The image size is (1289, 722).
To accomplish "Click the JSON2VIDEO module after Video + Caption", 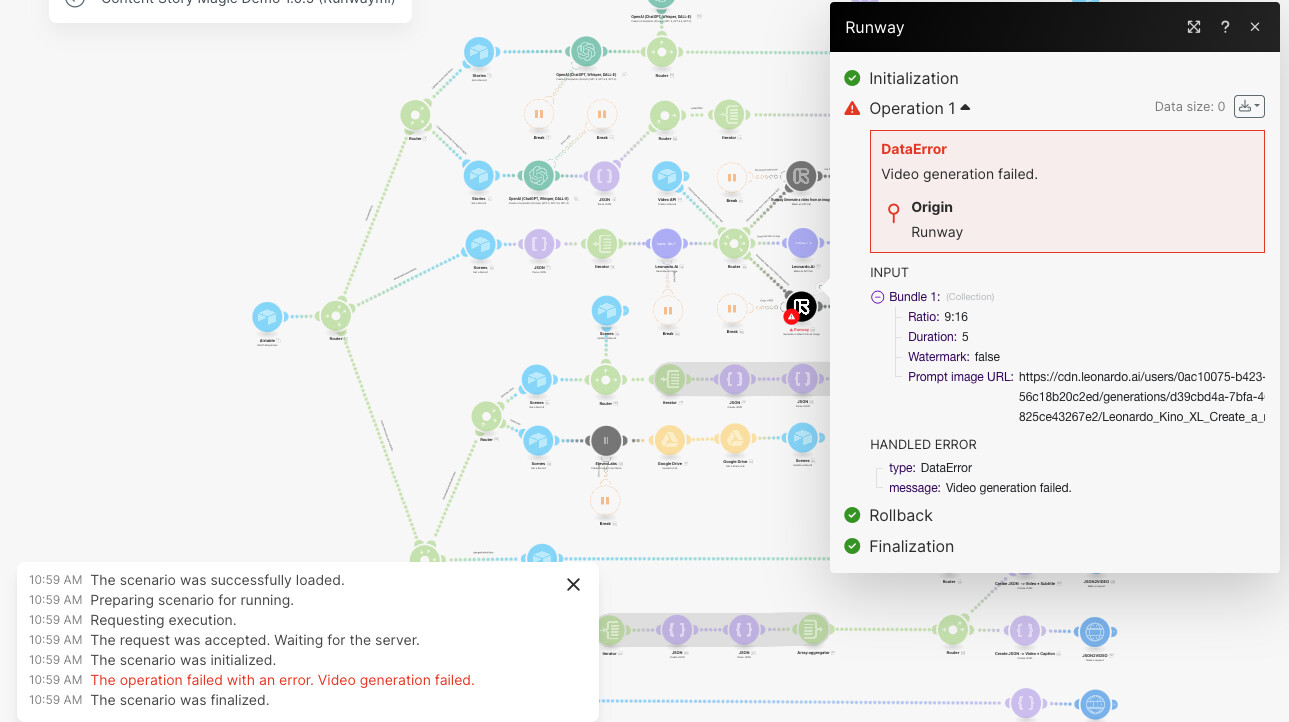I will [1094, 631].
